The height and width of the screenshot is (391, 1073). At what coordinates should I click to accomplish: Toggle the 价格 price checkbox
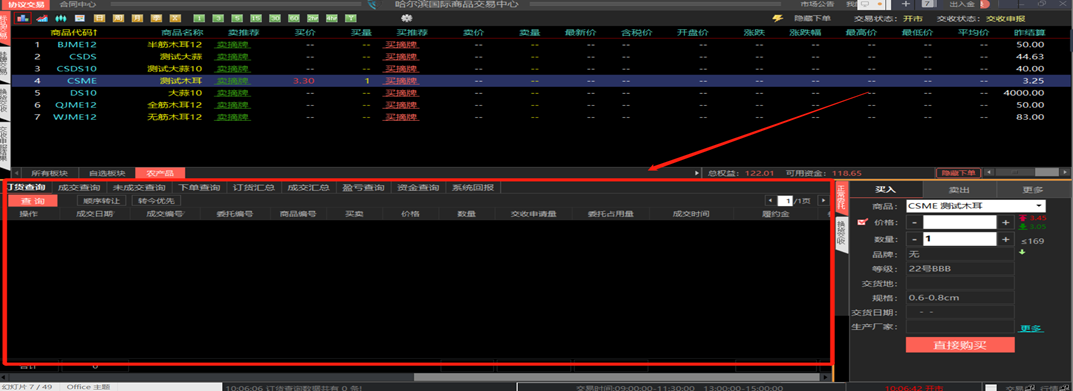click(862, 222)
